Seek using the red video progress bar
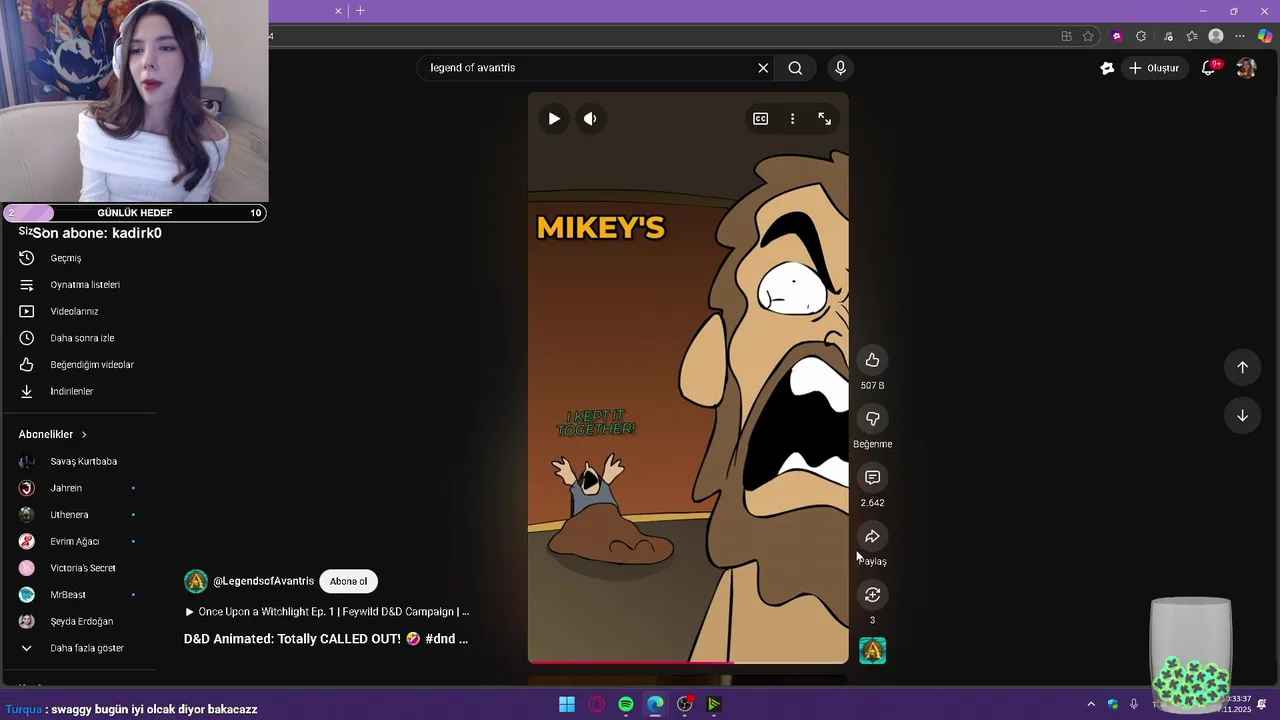 click(x=688, y=662)
